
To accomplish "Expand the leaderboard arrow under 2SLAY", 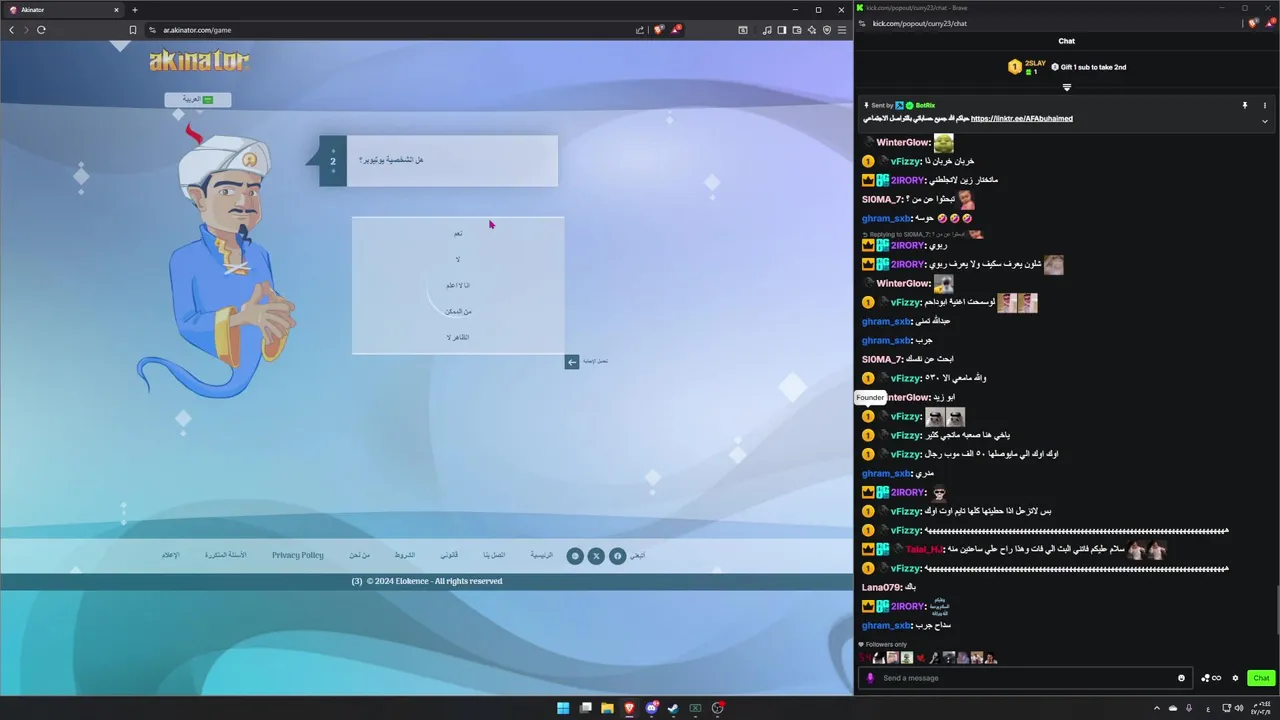I will click(1067, 88).
